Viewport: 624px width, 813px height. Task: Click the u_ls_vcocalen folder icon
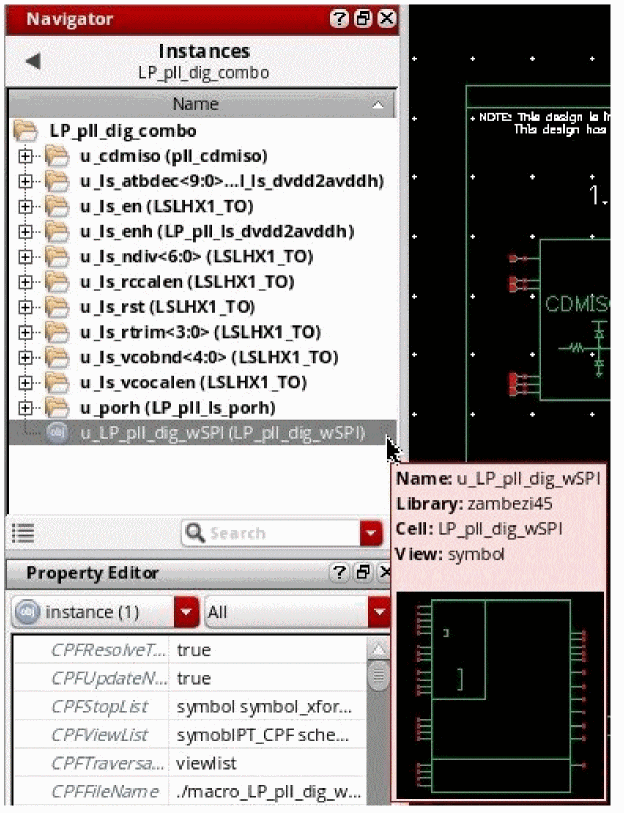(x=57, y=382)
